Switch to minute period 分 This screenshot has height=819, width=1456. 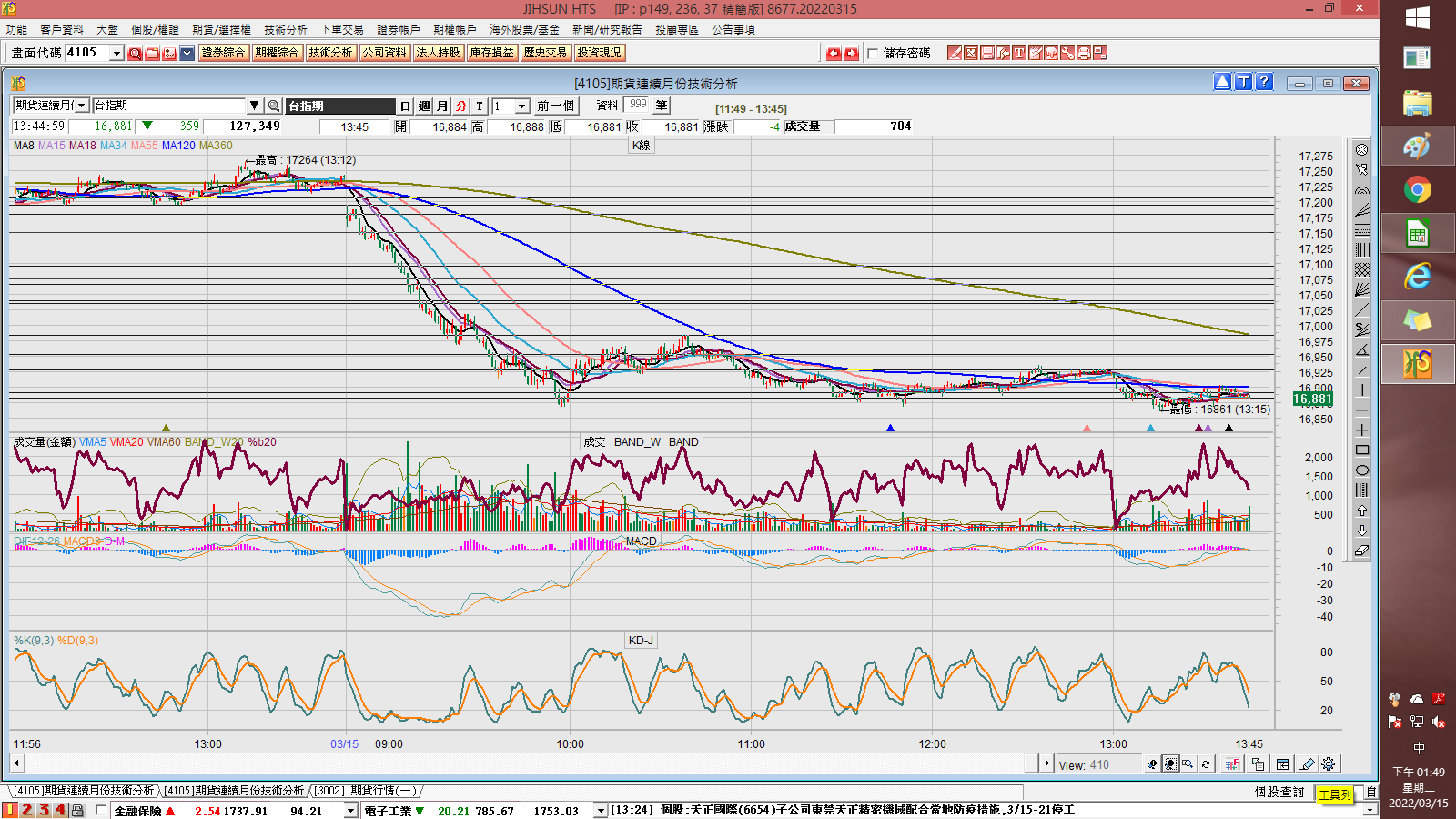[461, 106]
